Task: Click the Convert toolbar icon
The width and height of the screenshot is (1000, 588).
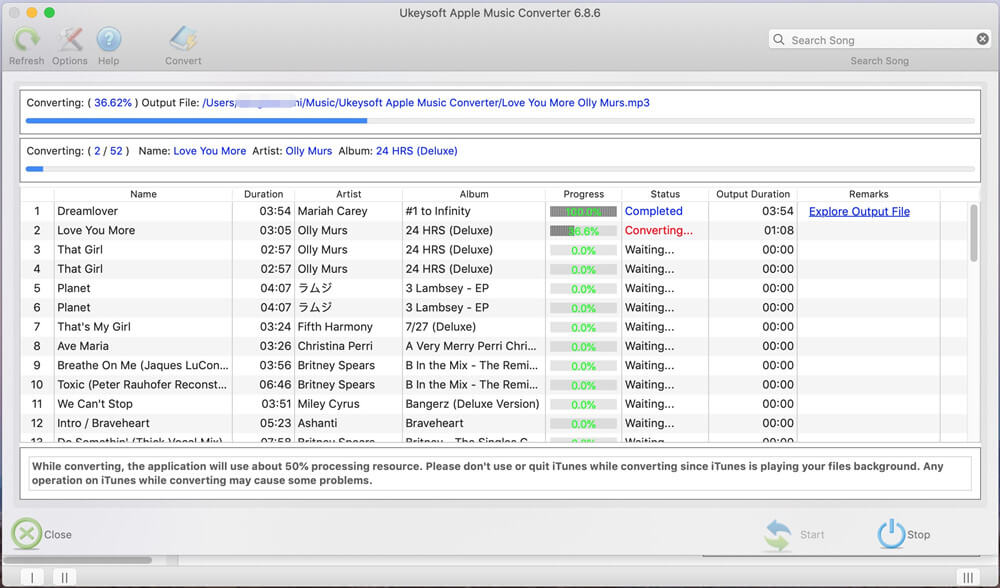Action: 183,40
